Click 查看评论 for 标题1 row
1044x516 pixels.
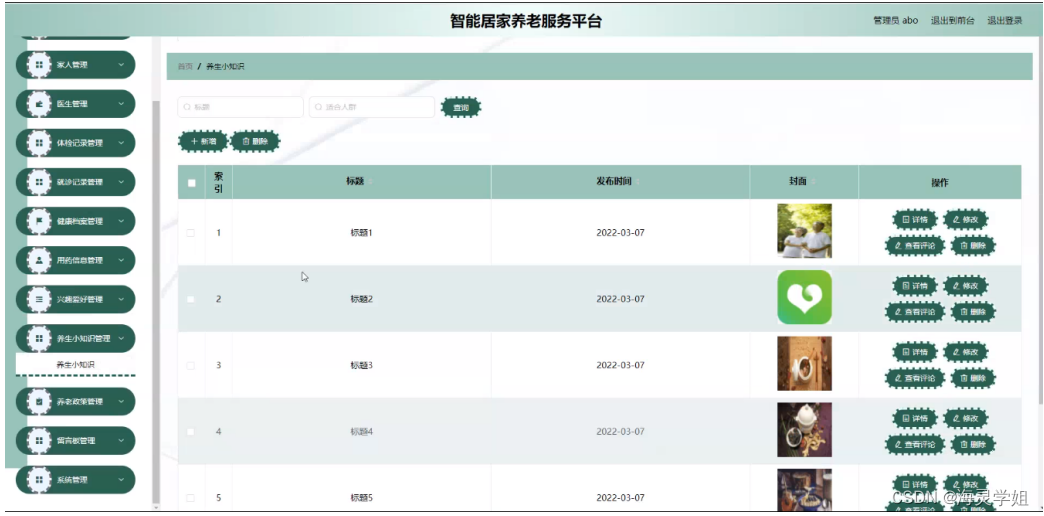click(915, 246)
